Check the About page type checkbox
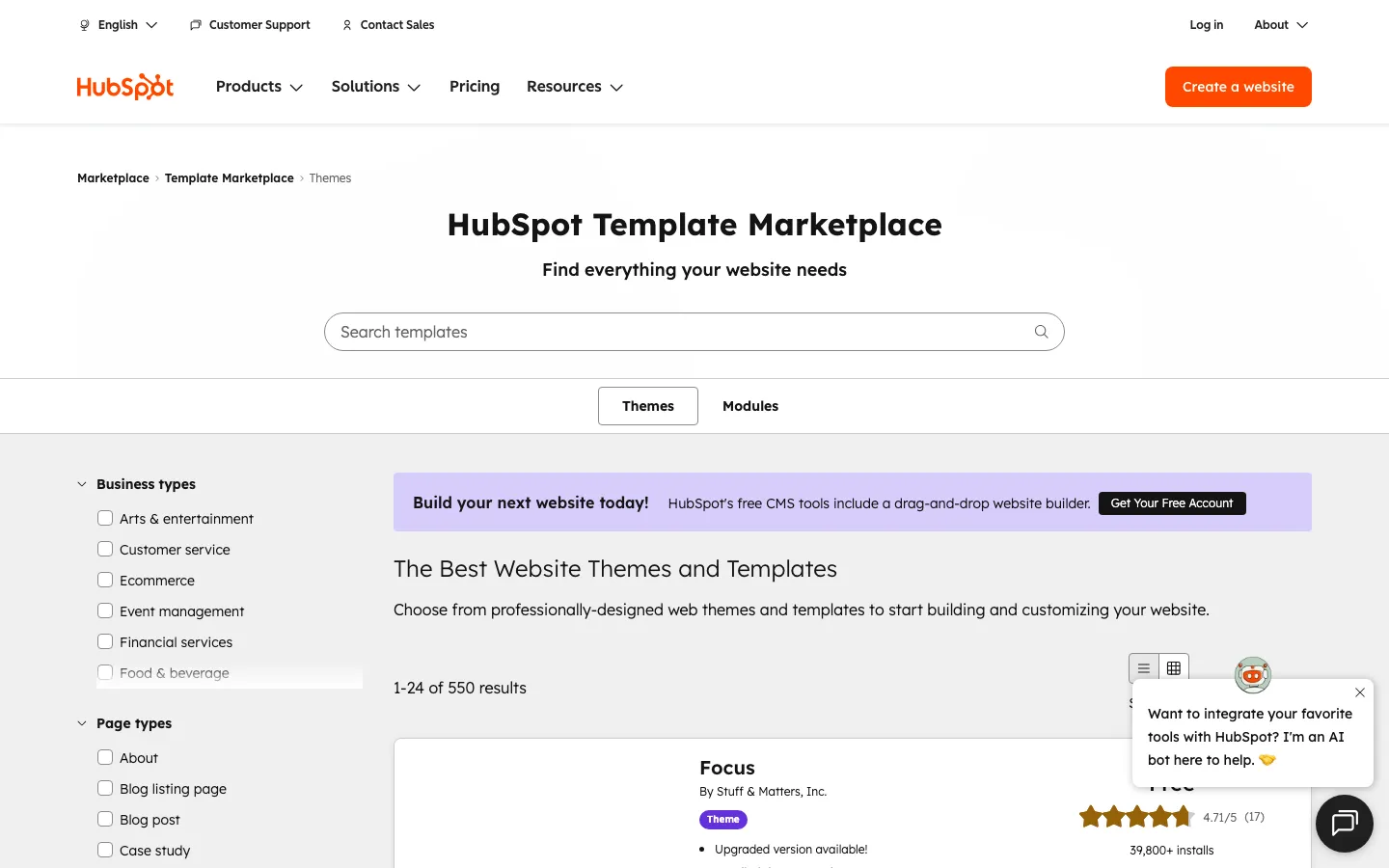The height and width of the screenshot is (868, 1389). 105,757
